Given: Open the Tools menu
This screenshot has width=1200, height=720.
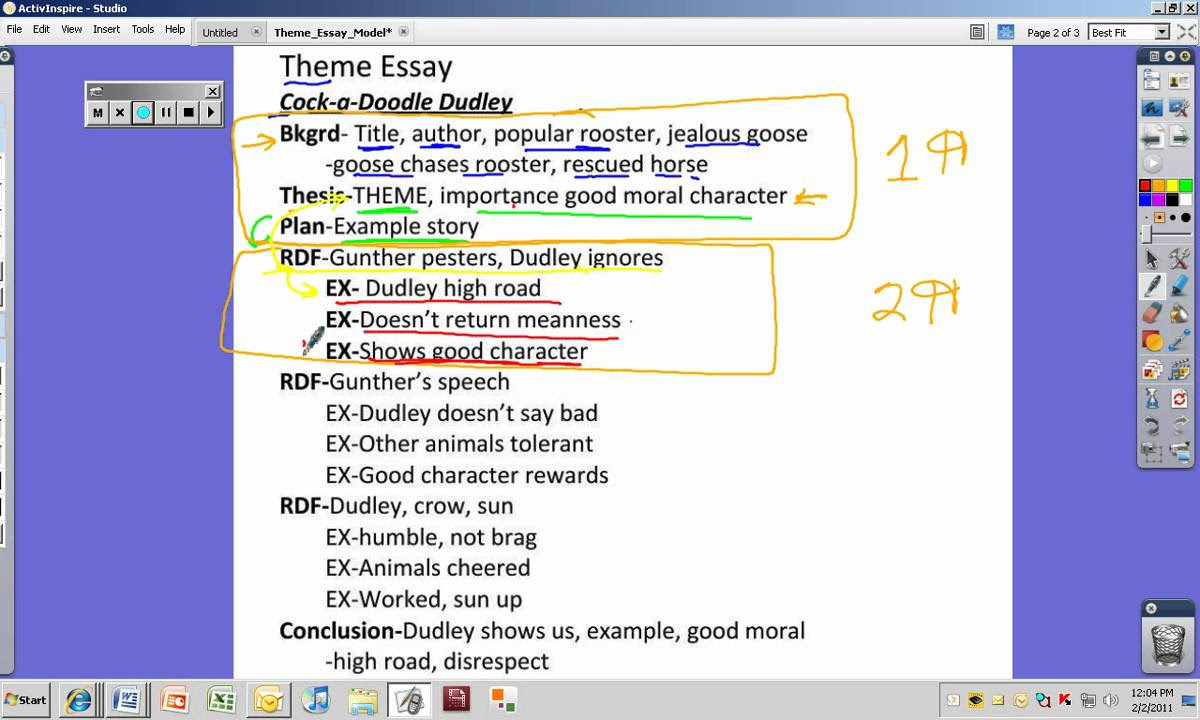Looking at the screenshot, I should pos(142,29).
